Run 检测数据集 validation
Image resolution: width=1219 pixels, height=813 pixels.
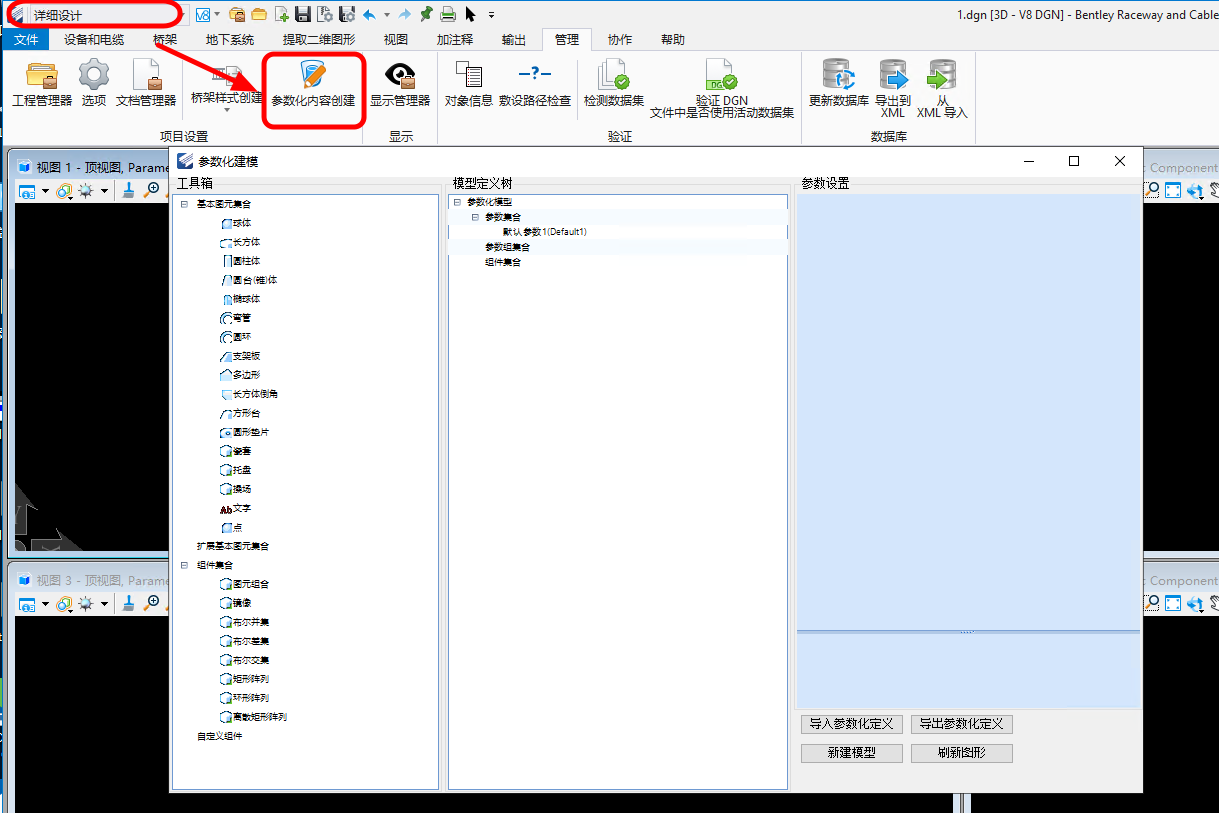[x=614, y=84]
